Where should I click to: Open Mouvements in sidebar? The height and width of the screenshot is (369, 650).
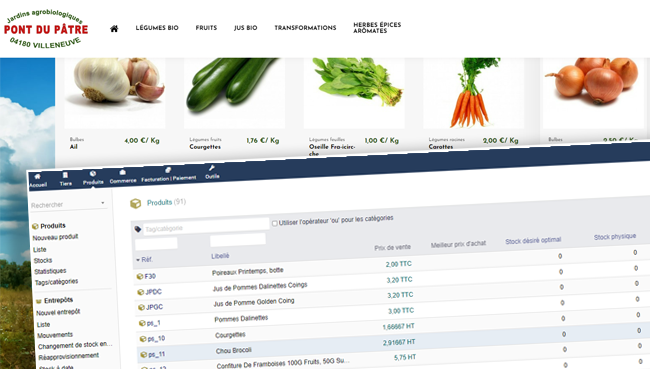click(x=55, y=335)
